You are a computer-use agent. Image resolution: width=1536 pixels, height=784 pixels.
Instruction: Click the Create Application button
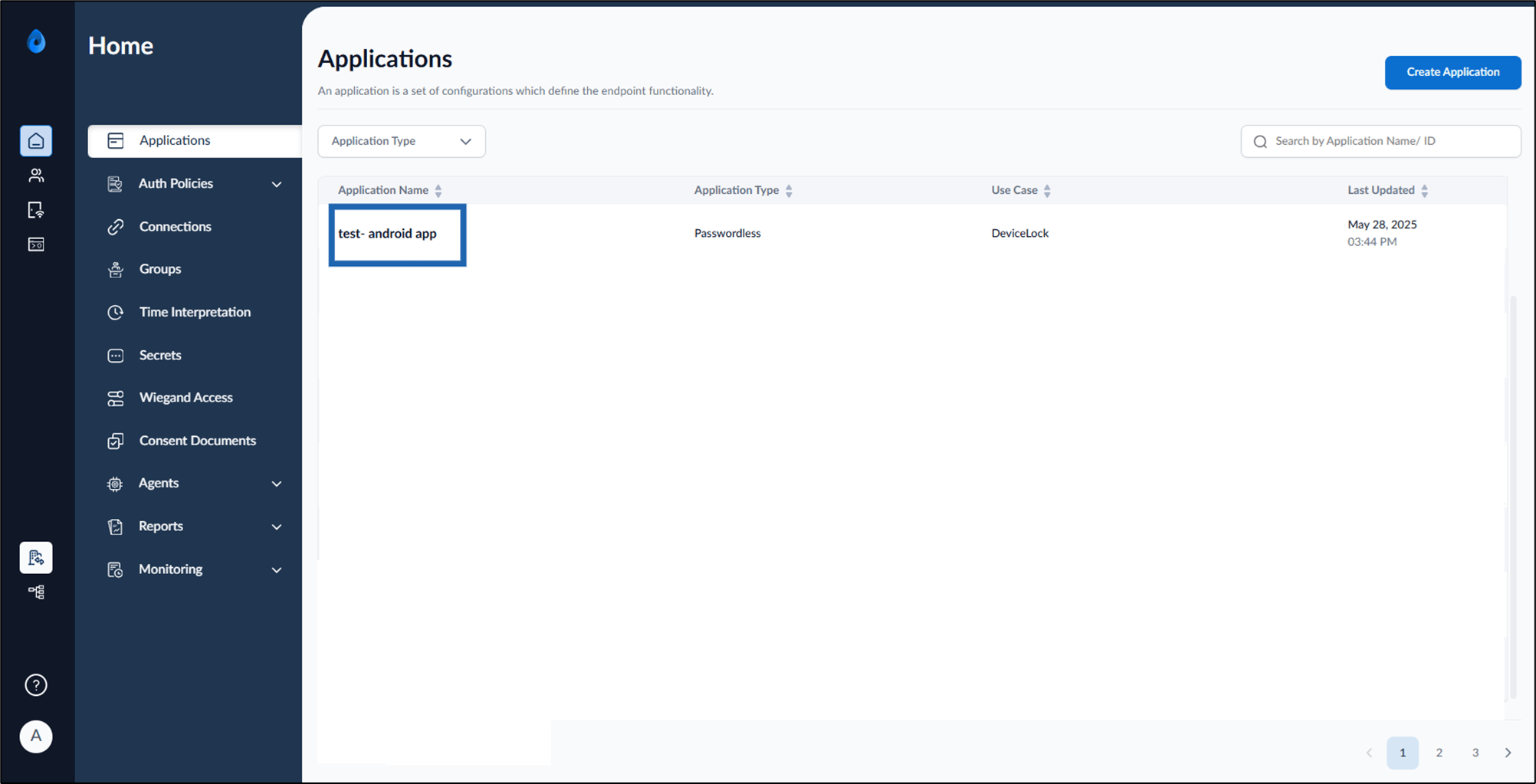tap(1452, 72)
